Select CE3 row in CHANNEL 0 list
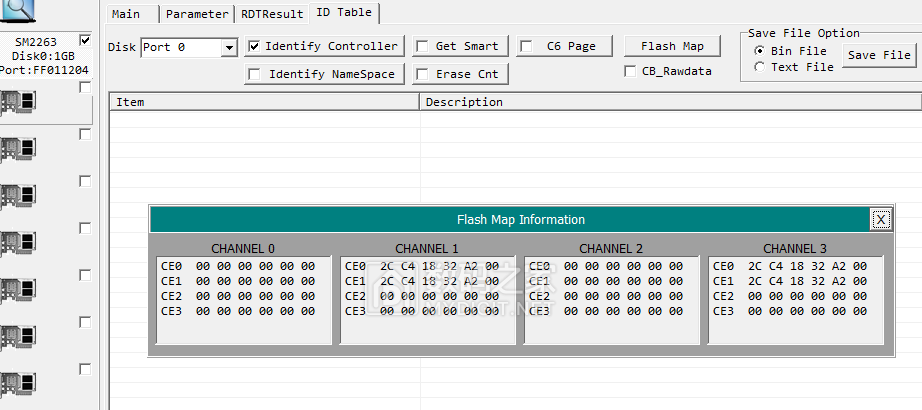922x410 pixels. click(x=238, y=311)
